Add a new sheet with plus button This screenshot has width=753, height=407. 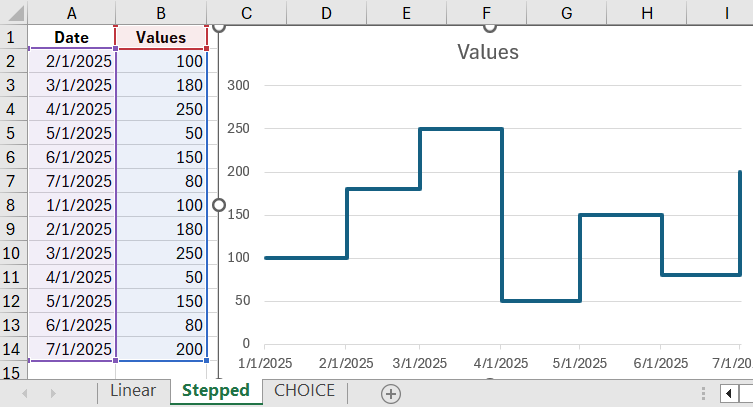(x=391, y=394)
